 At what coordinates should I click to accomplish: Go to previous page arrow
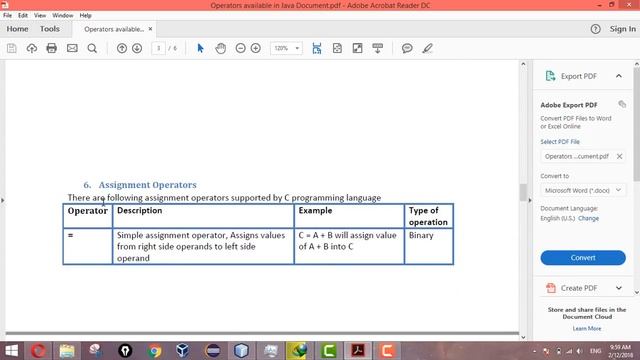click(x=122, y=48)
